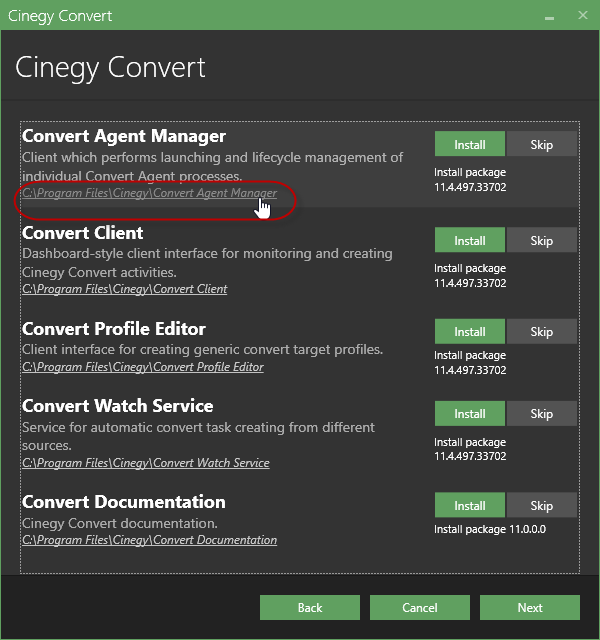
Task: Click Skip for Convert Agent Manager
Action: 542,144
